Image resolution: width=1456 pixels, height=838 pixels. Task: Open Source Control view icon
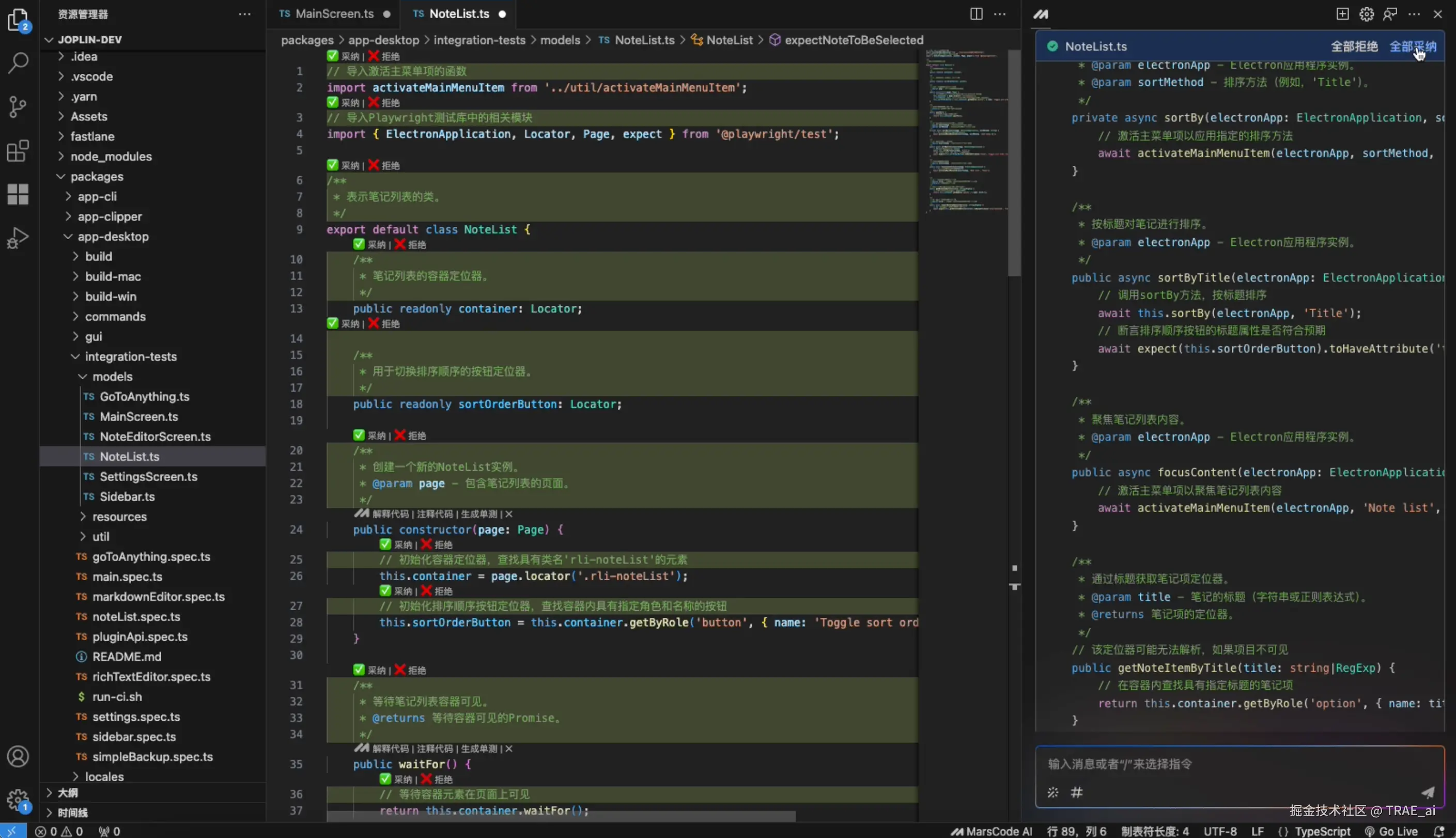click(x=18, y=107)
